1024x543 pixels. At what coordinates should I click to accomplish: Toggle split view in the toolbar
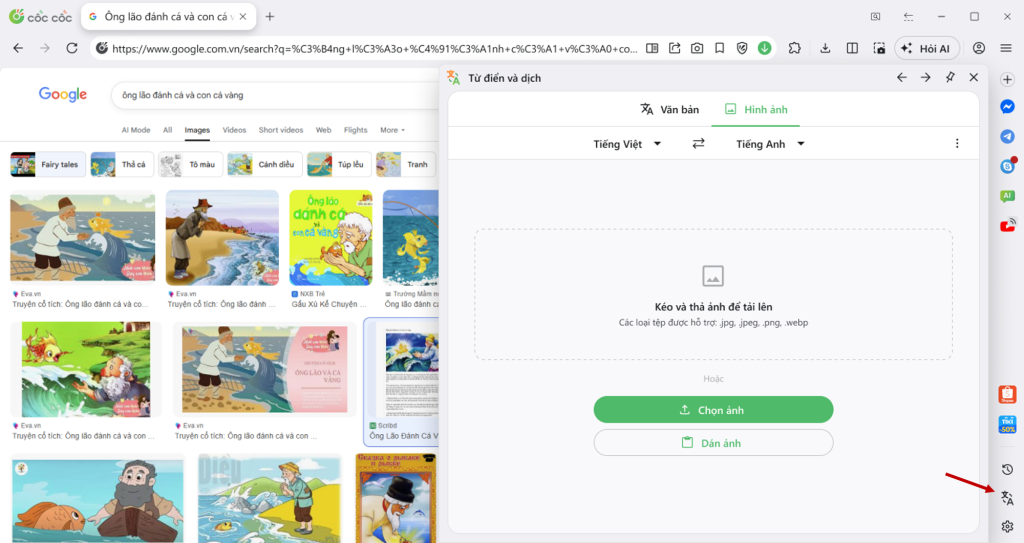[852, 48]
